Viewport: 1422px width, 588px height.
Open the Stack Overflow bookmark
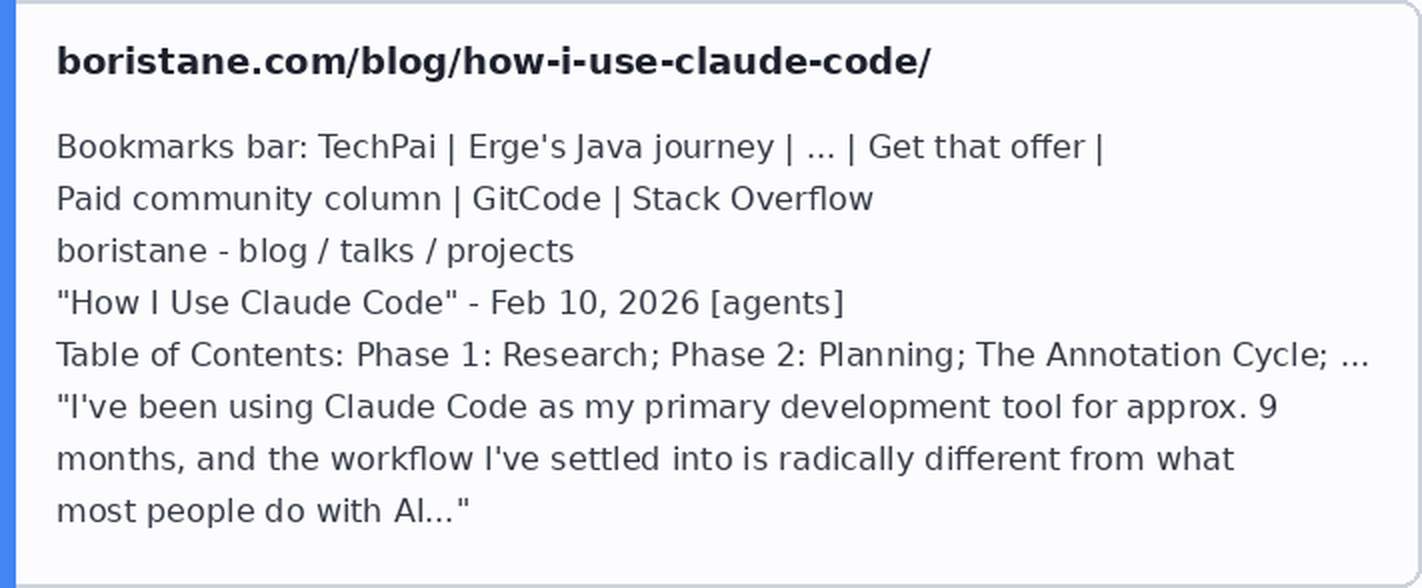753,199
